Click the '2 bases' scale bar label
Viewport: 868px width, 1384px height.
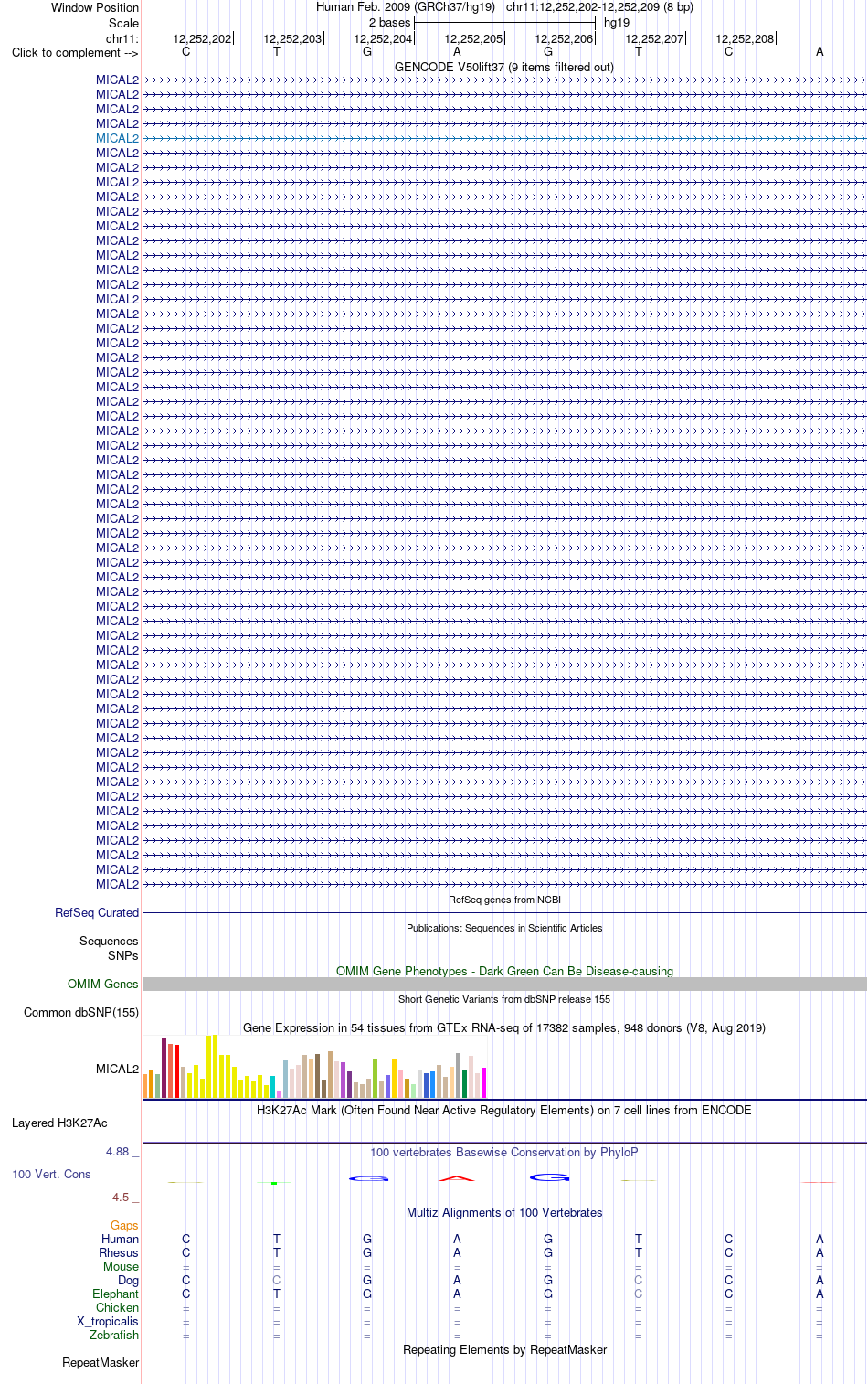[390, 22]
